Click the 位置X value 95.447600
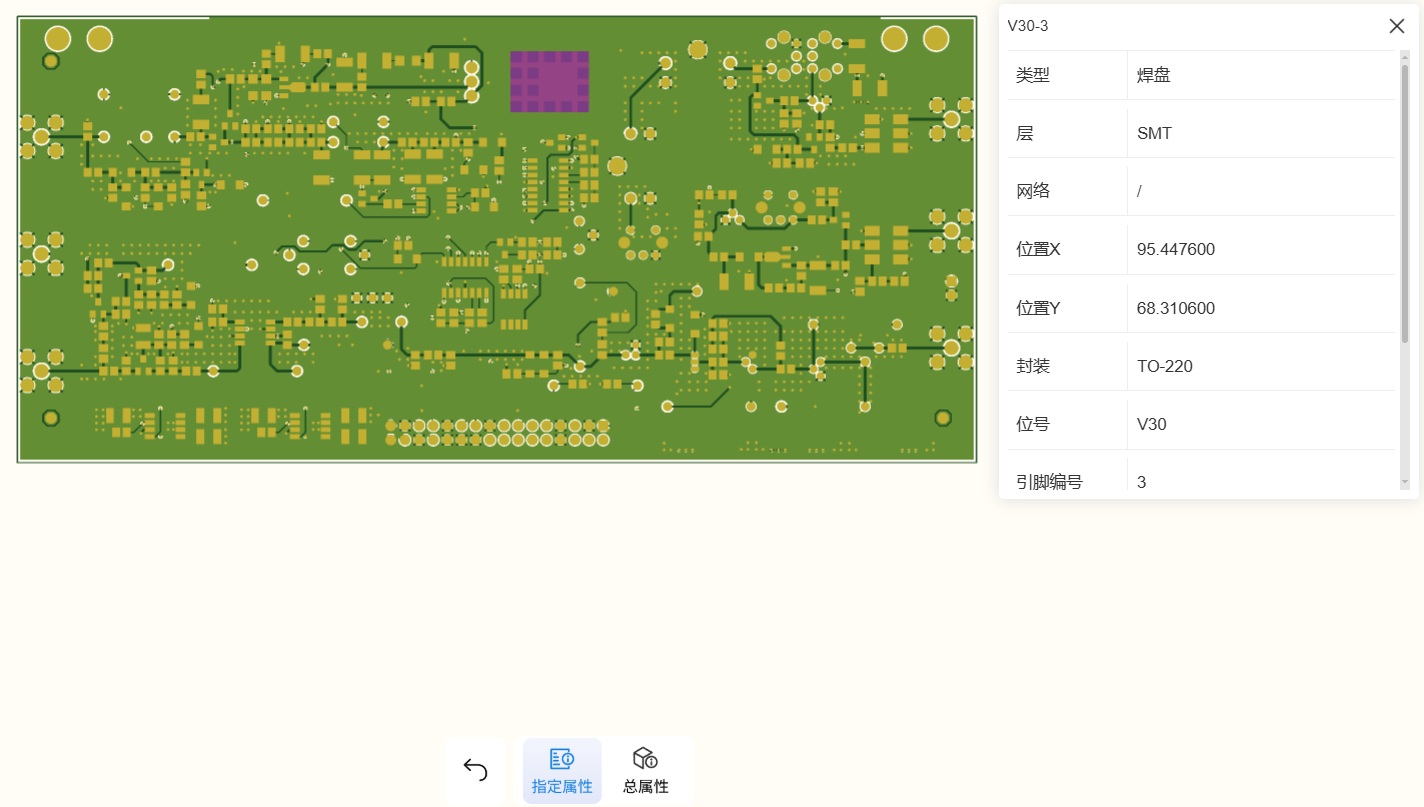1424x807 pixels. tap(1176, 249)
